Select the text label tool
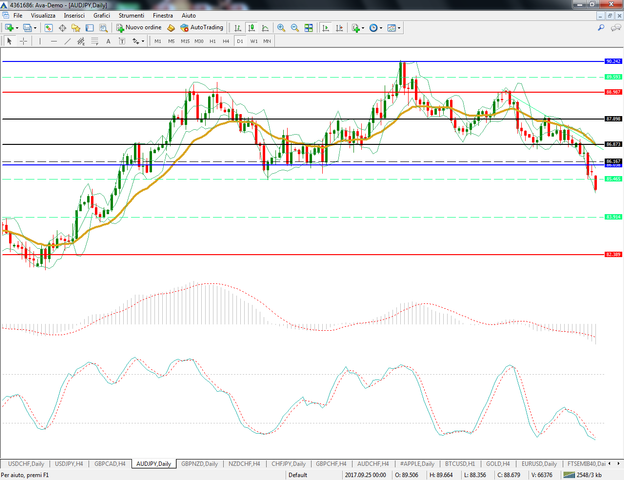624x480 pixels. 108,41
